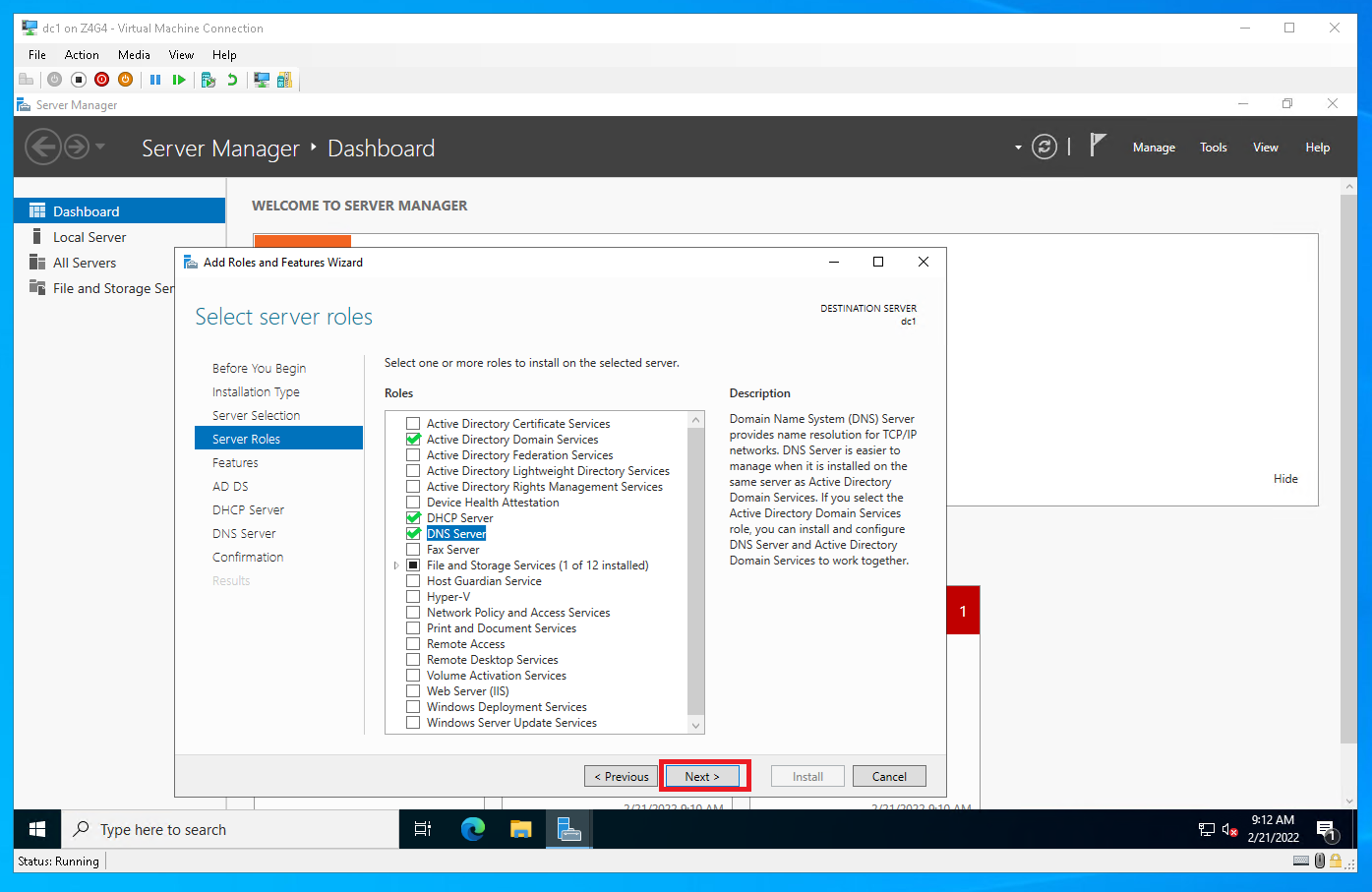Open the Windows Start button
The image size is (1372, 892).
click(x=37, y=829)
